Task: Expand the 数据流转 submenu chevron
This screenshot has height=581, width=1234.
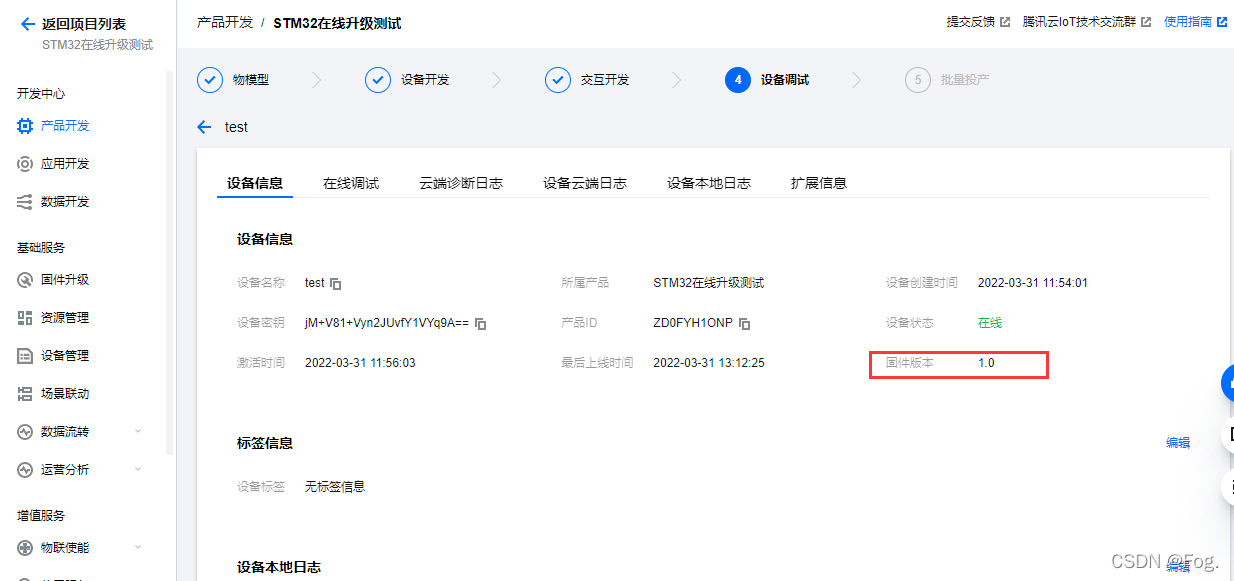Action: point(138,432)
